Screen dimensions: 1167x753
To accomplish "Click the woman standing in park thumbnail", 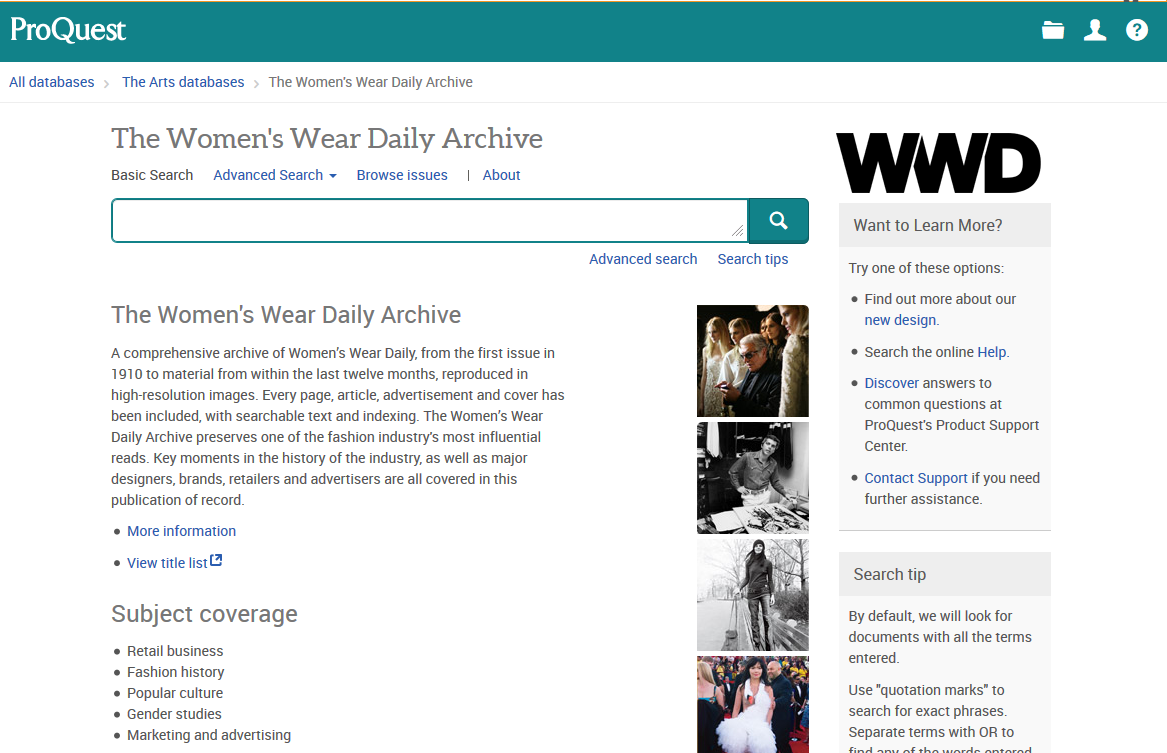I will (x=752, y=595).
